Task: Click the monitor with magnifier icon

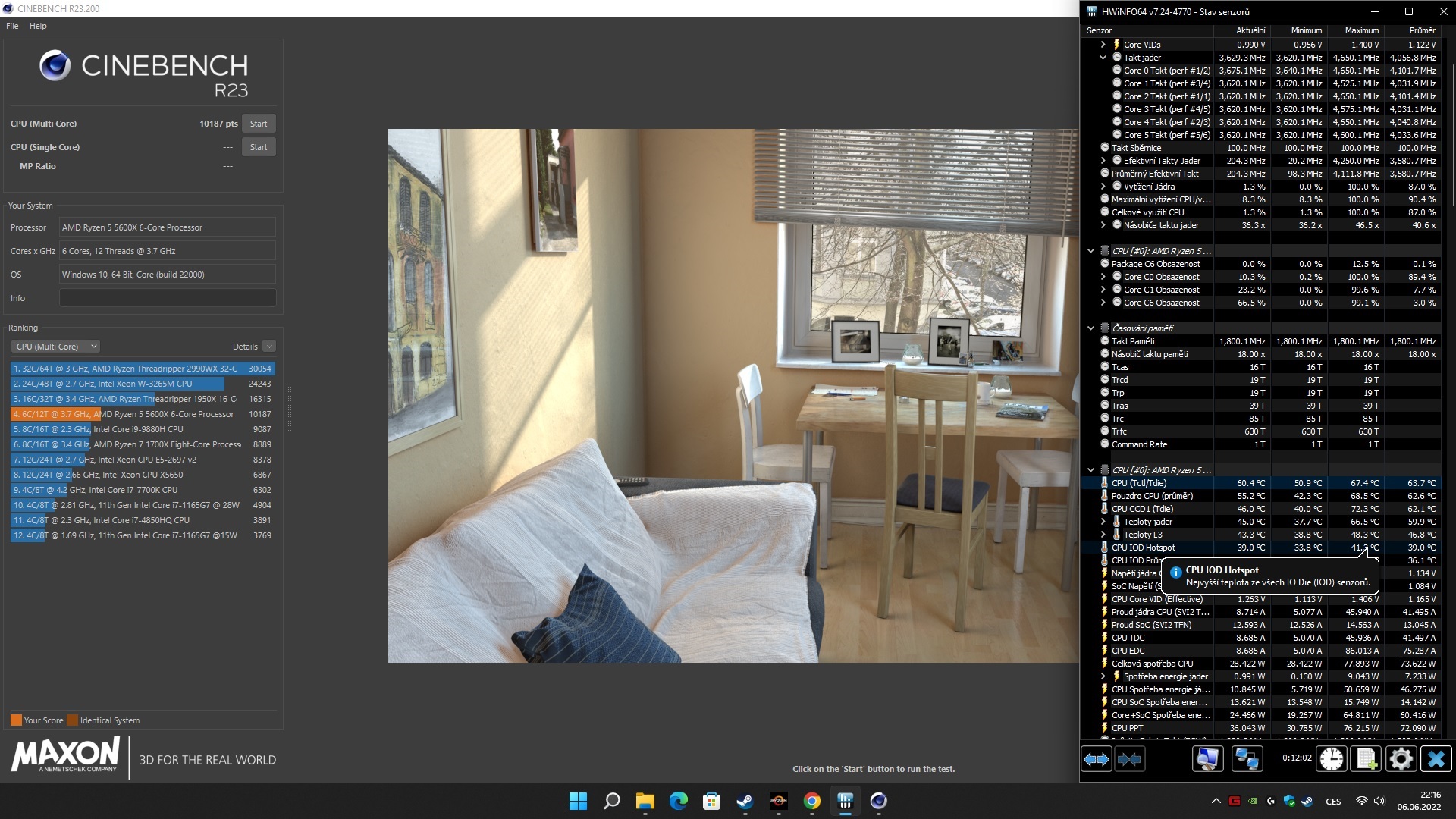Action: click(x=1208, y=759)
